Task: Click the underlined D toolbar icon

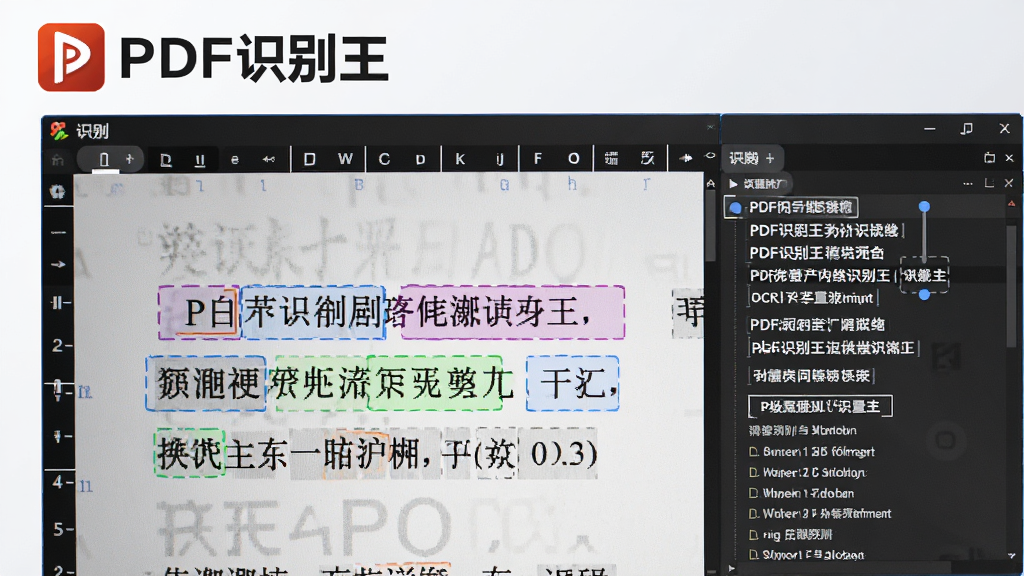Action: coord(166,160)
